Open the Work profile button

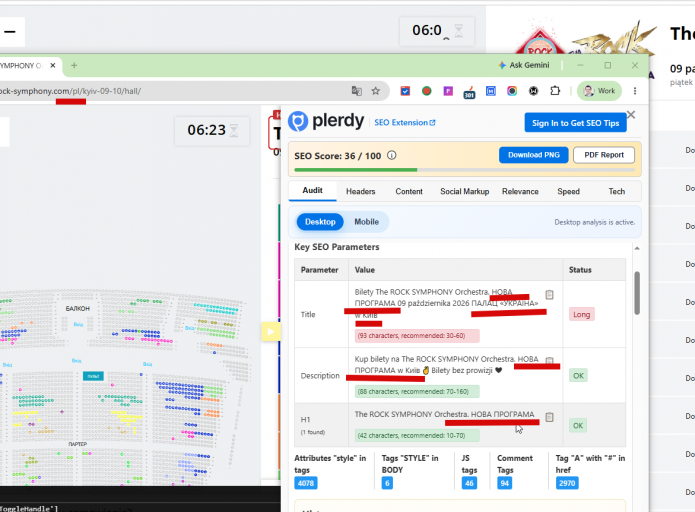pyautogui.click(x=599, y=91)
